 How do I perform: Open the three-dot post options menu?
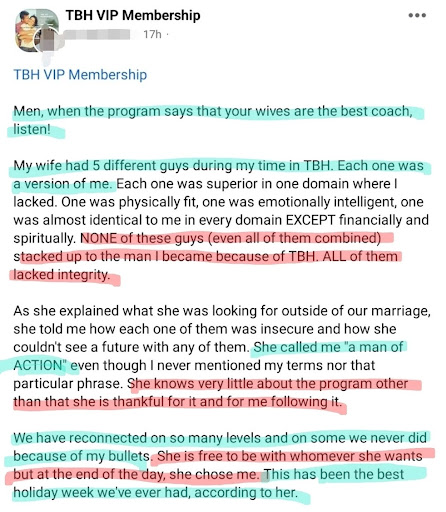(417, 15)
